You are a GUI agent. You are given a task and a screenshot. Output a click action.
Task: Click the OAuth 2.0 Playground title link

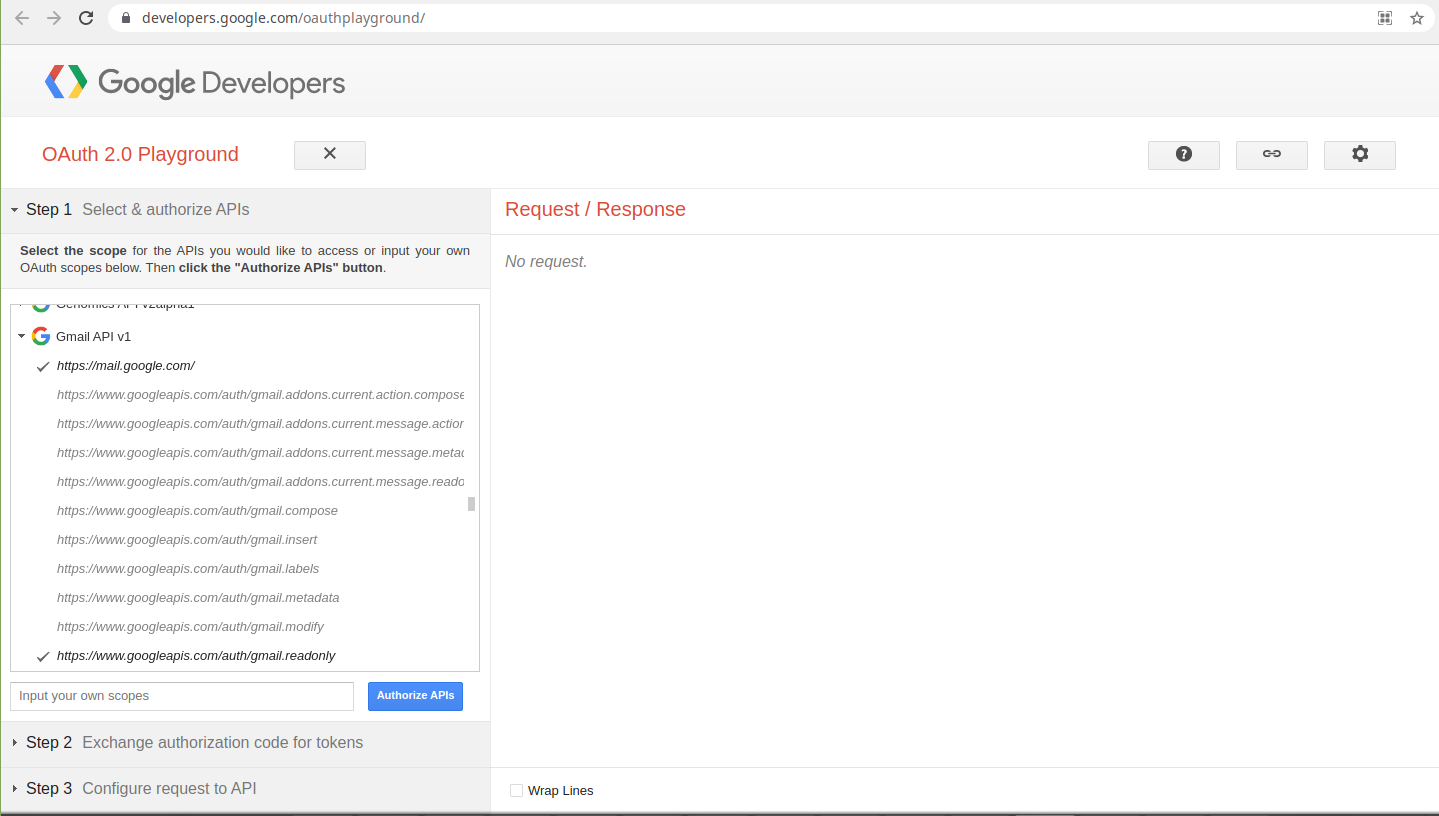click(140, 154)
